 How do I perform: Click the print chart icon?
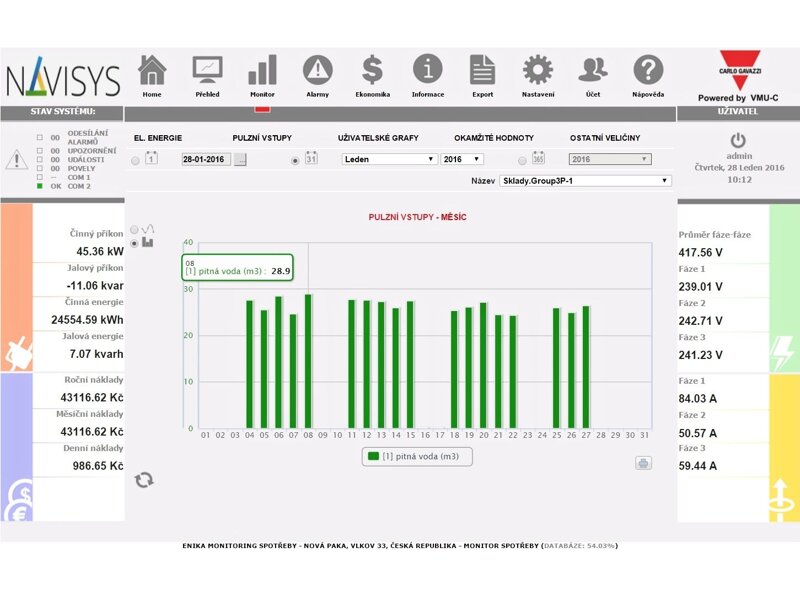point(643,462)
